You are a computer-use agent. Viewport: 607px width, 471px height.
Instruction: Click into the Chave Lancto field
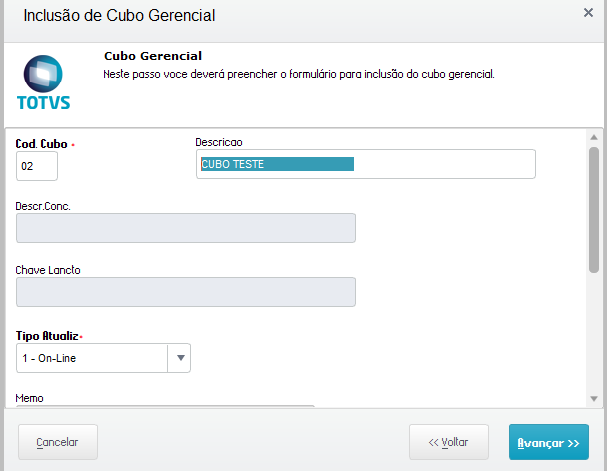(x=186, y=292)
